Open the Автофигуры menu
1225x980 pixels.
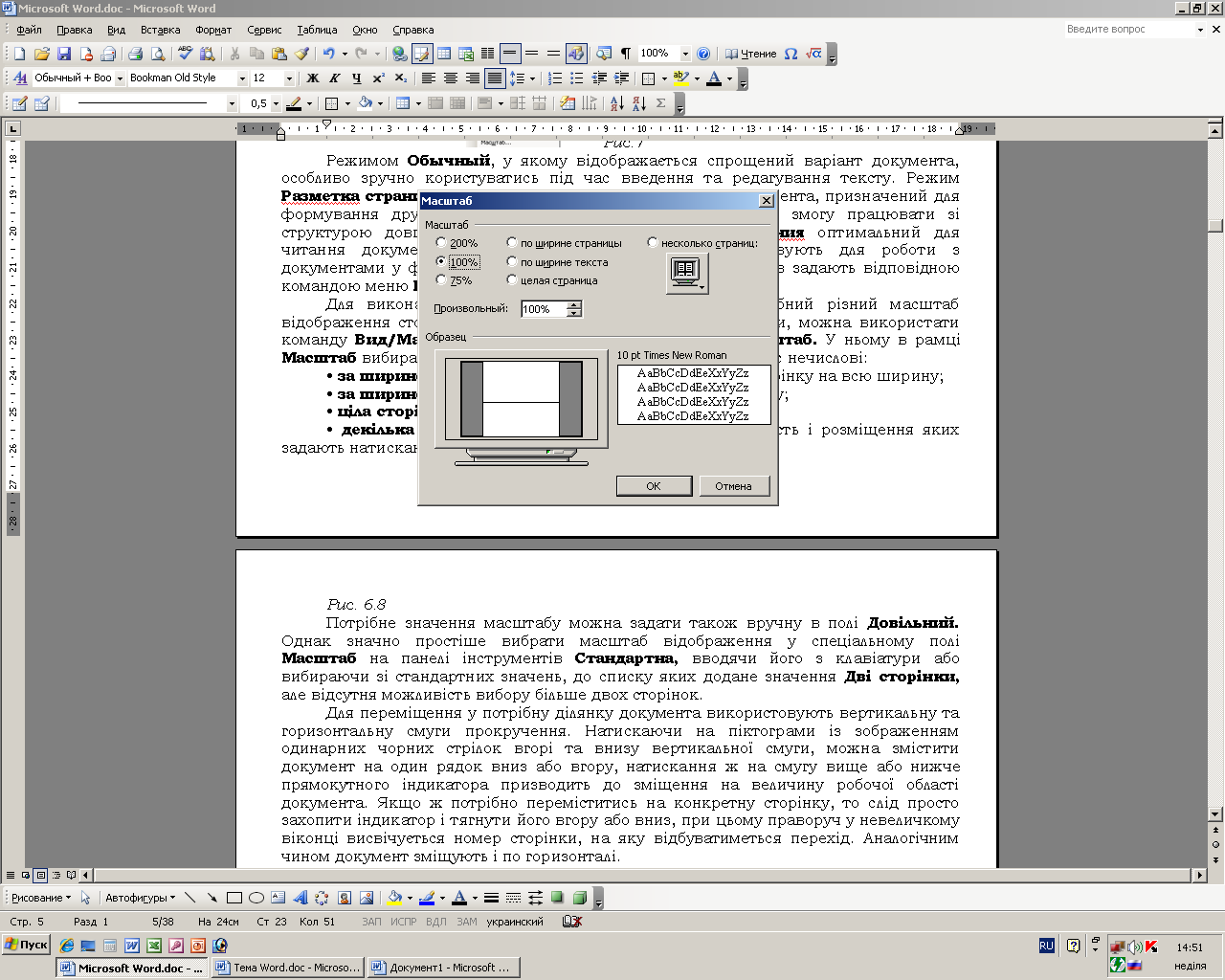click(x=140, y=898)
